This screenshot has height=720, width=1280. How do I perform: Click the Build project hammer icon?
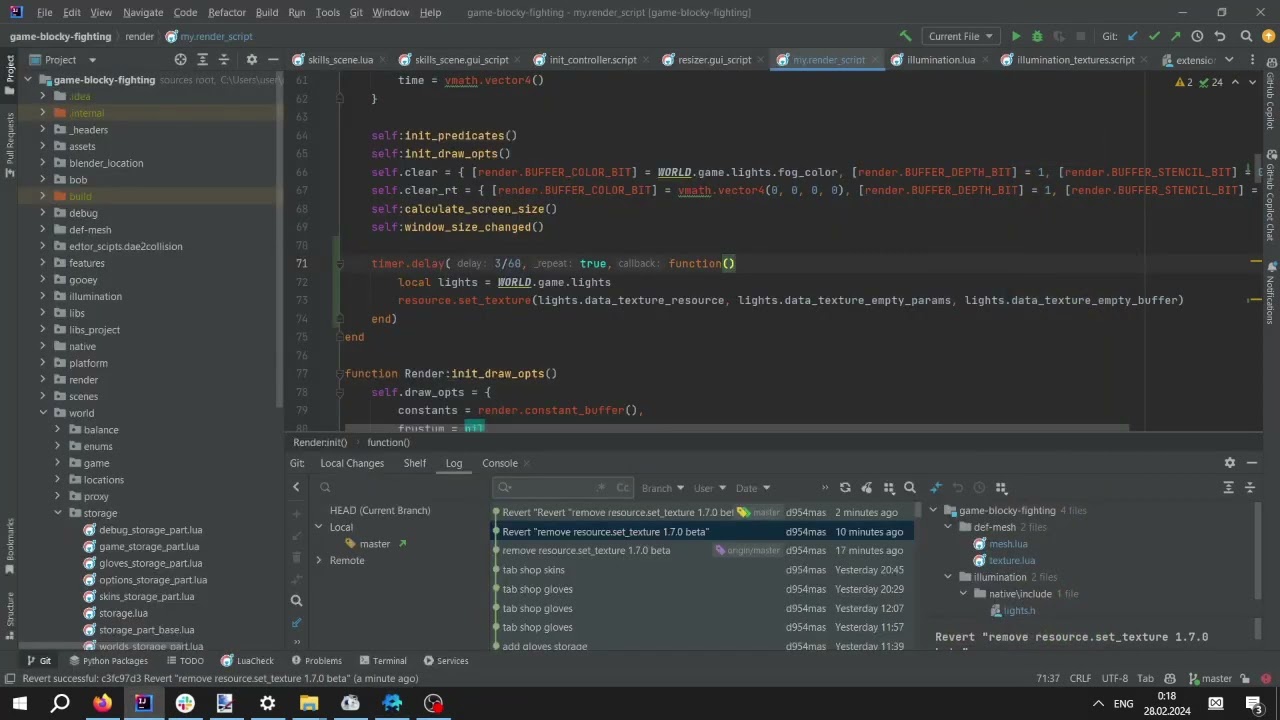905,36
